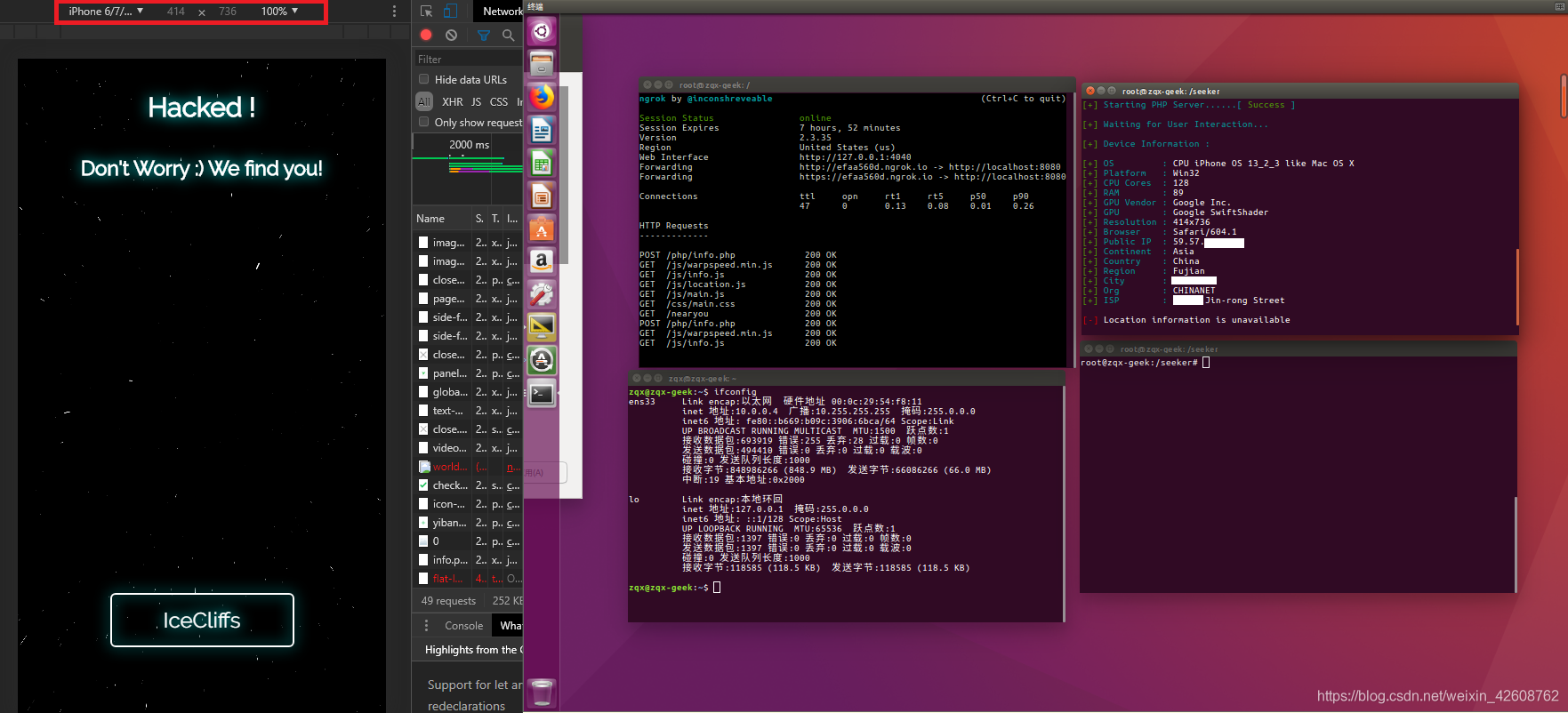Viewport: 1568px width, 713px height.
Task: Open drawer three-dot menu beside Console
Action: 426,626
